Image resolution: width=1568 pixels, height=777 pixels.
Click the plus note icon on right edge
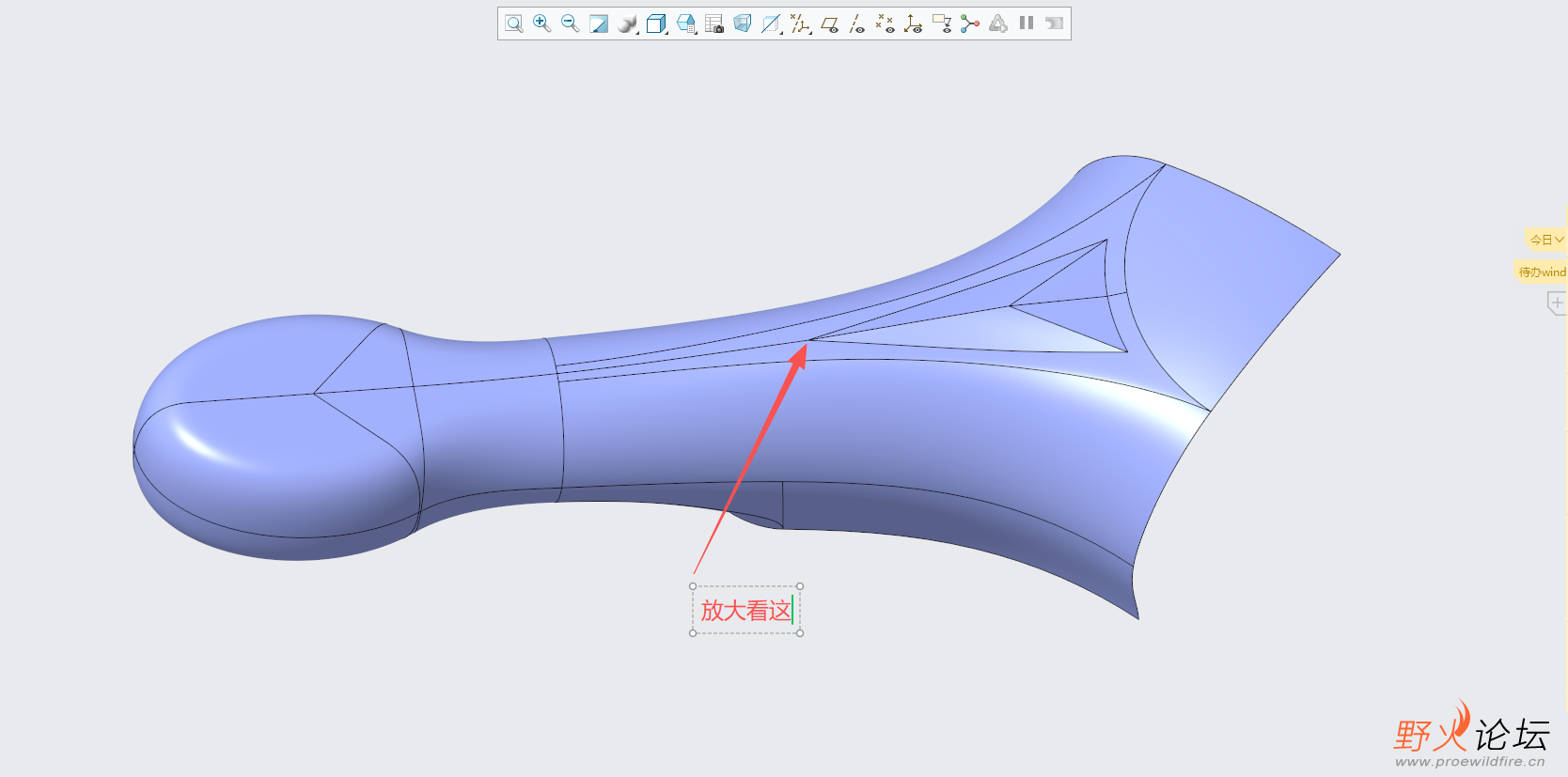1557,303
